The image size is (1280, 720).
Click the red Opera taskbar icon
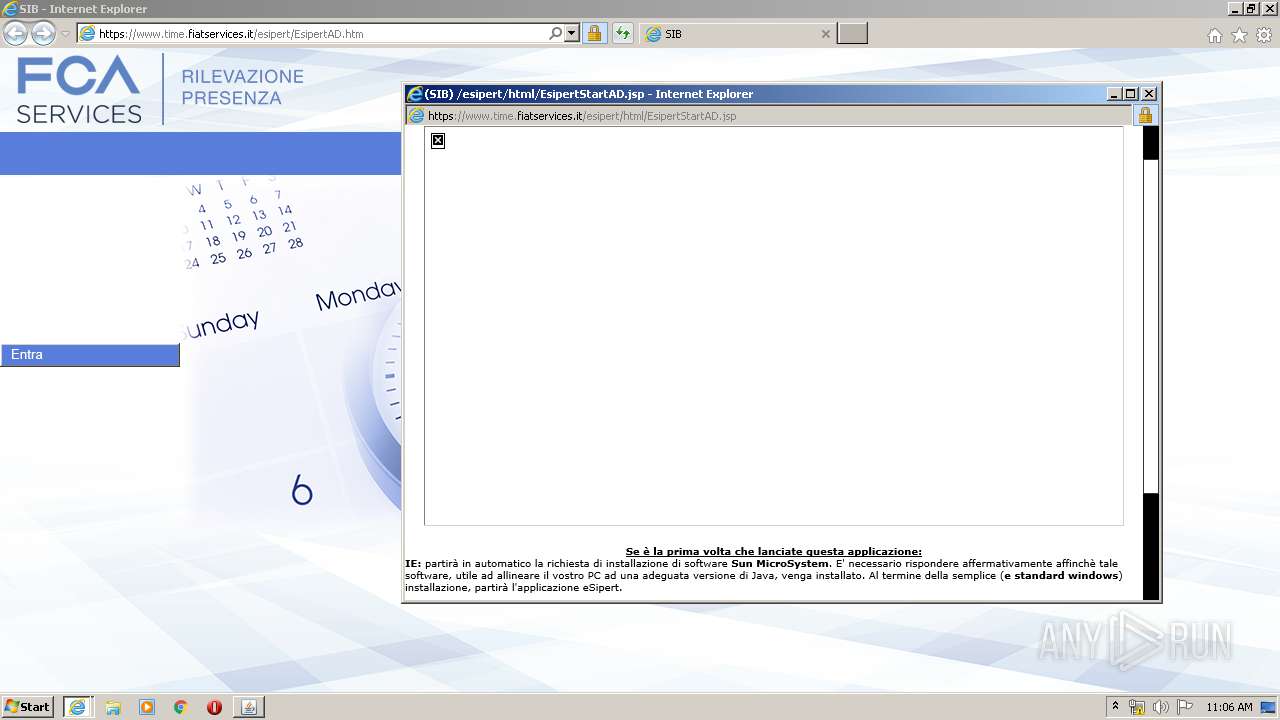pyautogui.click(x=214, y=707)
